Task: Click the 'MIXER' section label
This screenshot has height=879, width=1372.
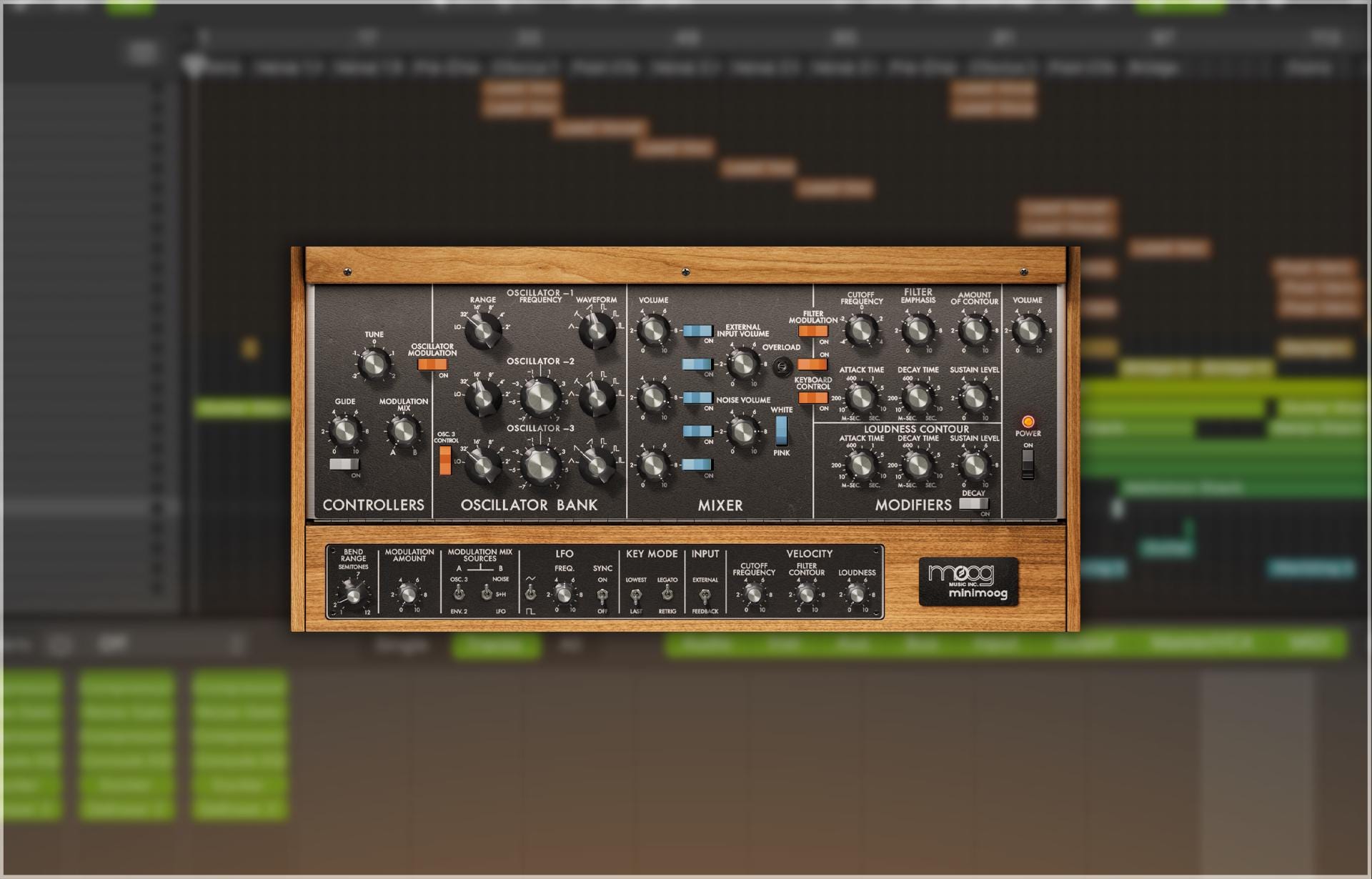Action: (x=720, y=505)
